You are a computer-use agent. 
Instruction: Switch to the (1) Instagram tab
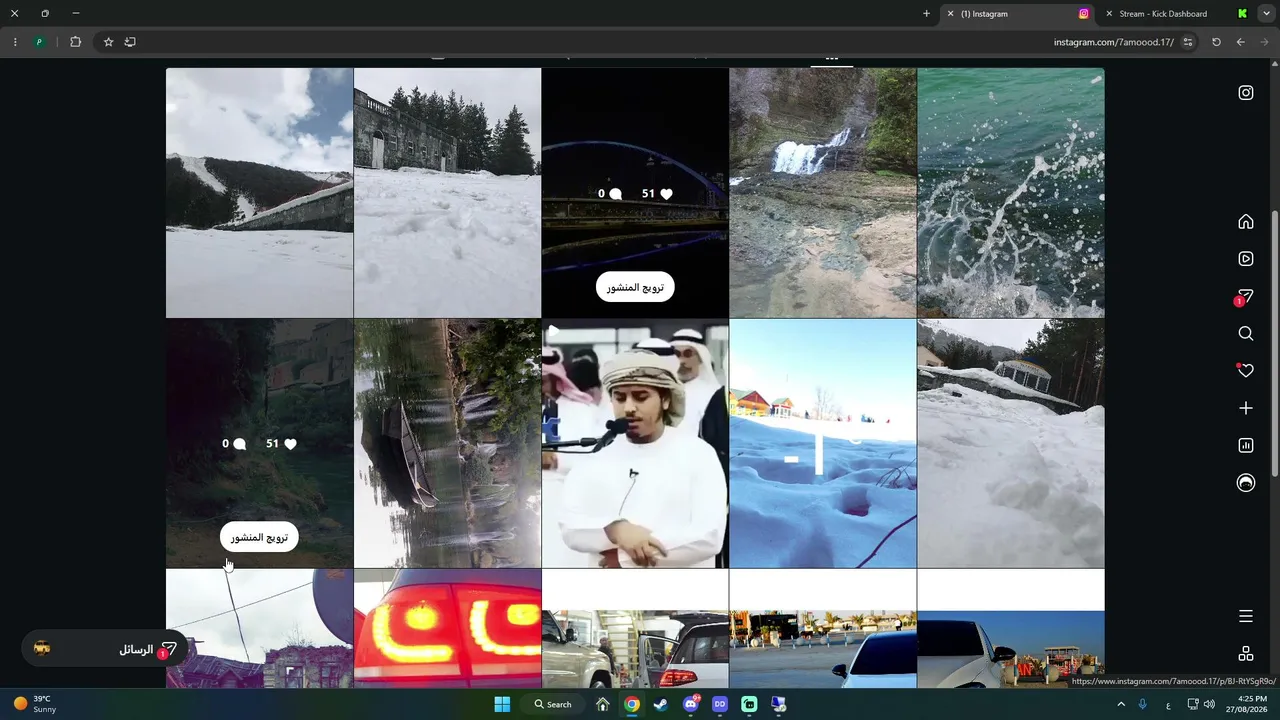click(x=1017, y=14)
